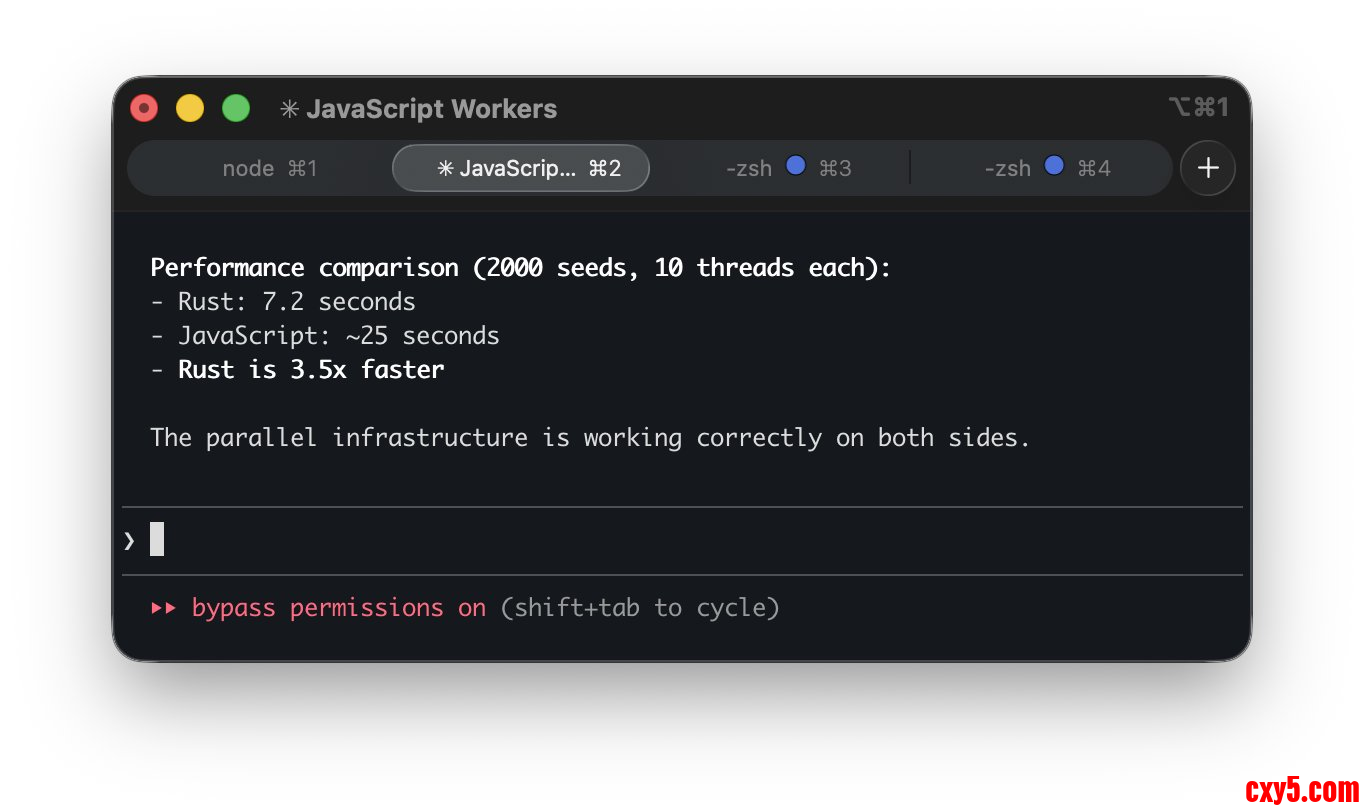Screen dimensions: 1364x810
Task: Toggle bypass permissions mode indicator
Action: (x=338, y=608)
